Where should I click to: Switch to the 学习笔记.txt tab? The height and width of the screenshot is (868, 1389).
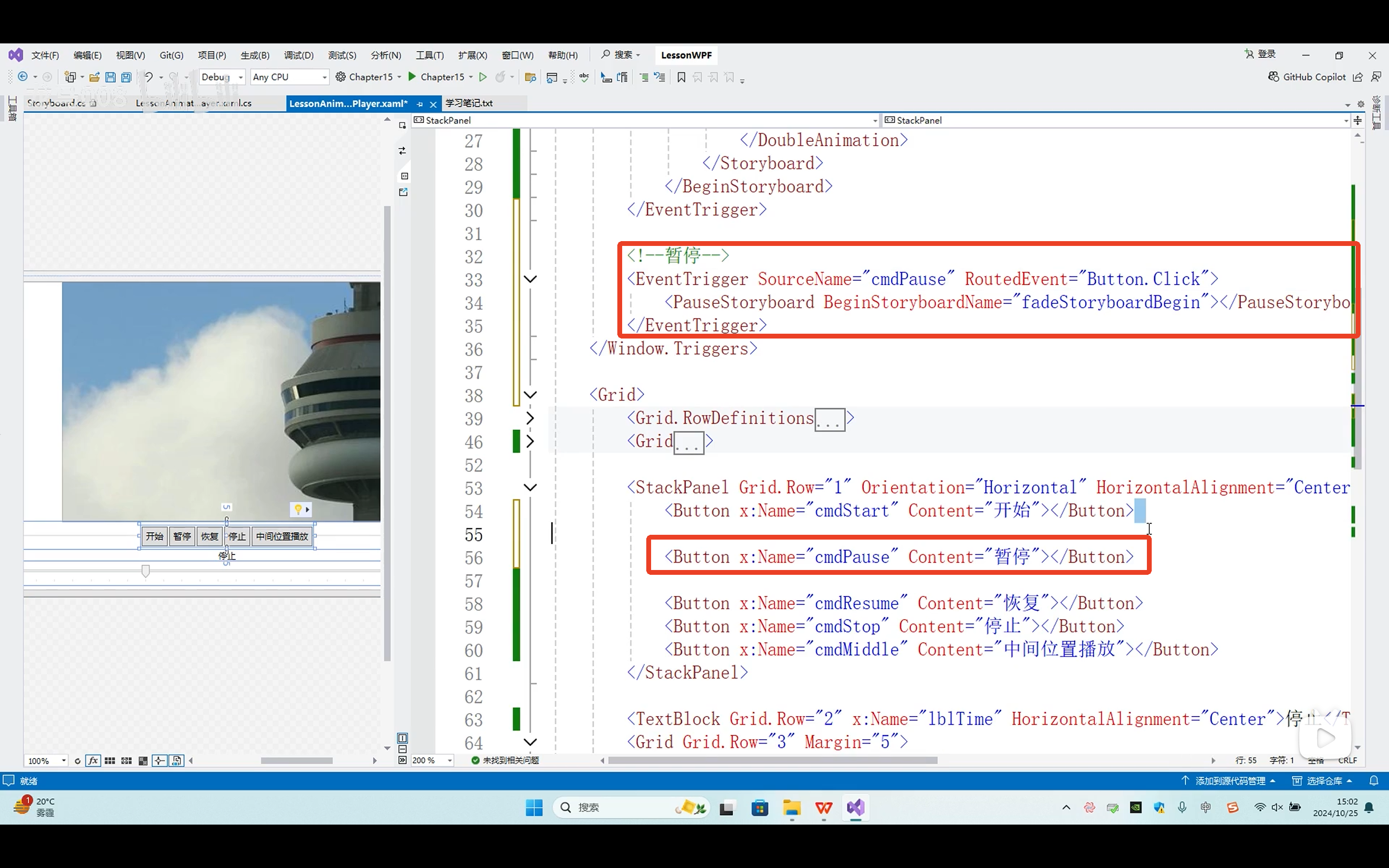[469, 103]
